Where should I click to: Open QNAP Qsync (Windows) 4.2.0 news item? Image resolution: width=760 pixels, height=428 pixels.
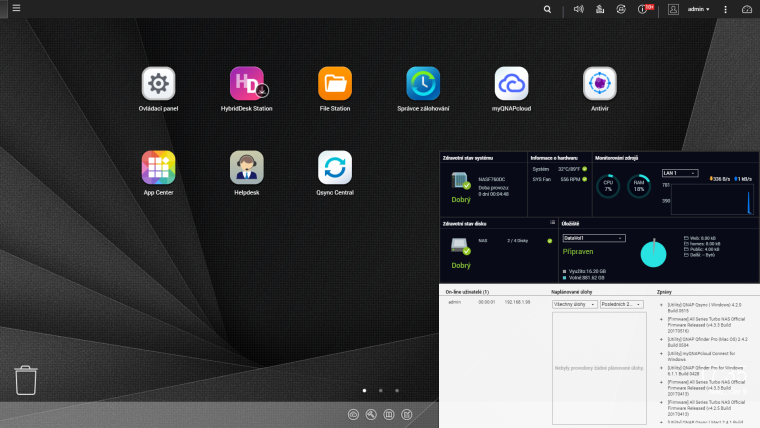pos(704,308)
